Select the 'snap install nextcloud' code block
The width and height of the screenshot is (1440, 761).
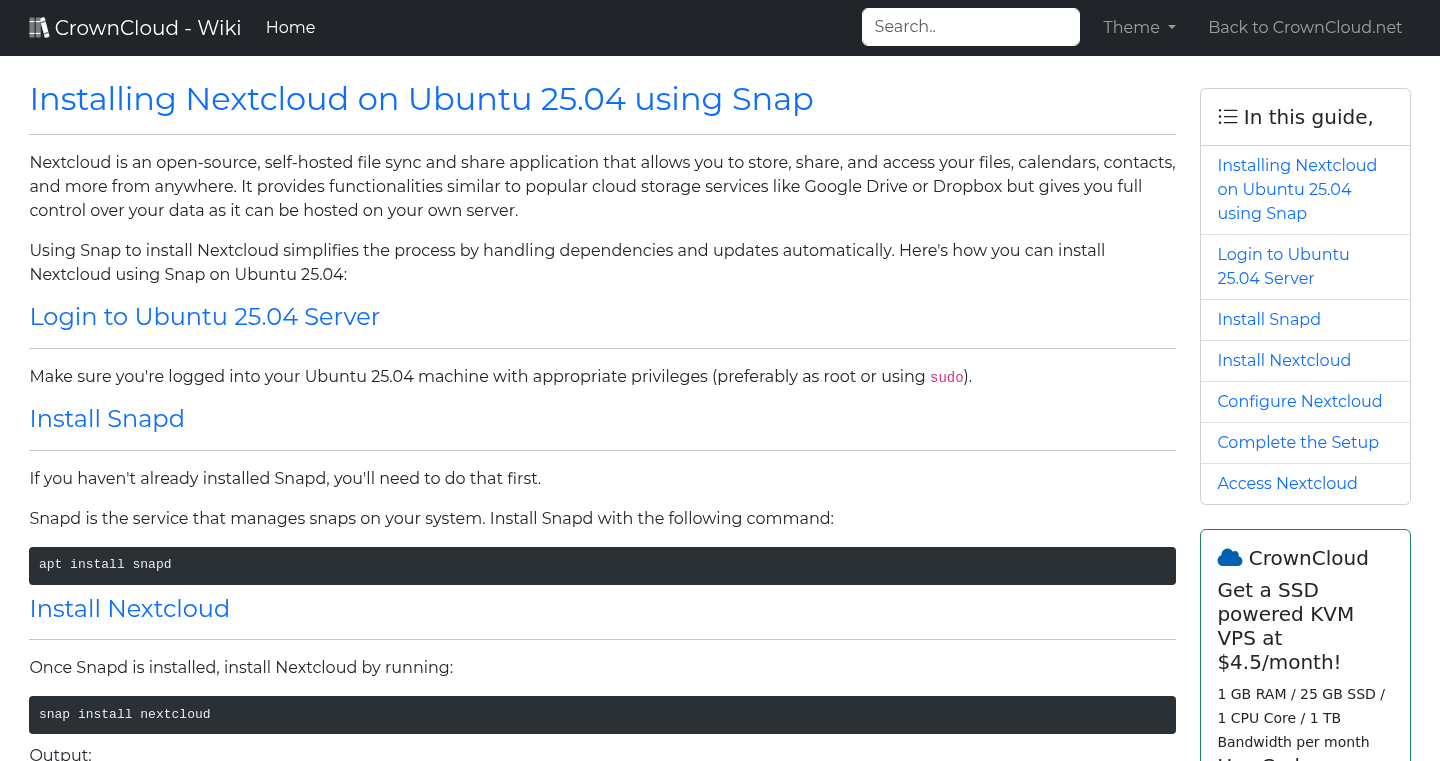[602, 714]
